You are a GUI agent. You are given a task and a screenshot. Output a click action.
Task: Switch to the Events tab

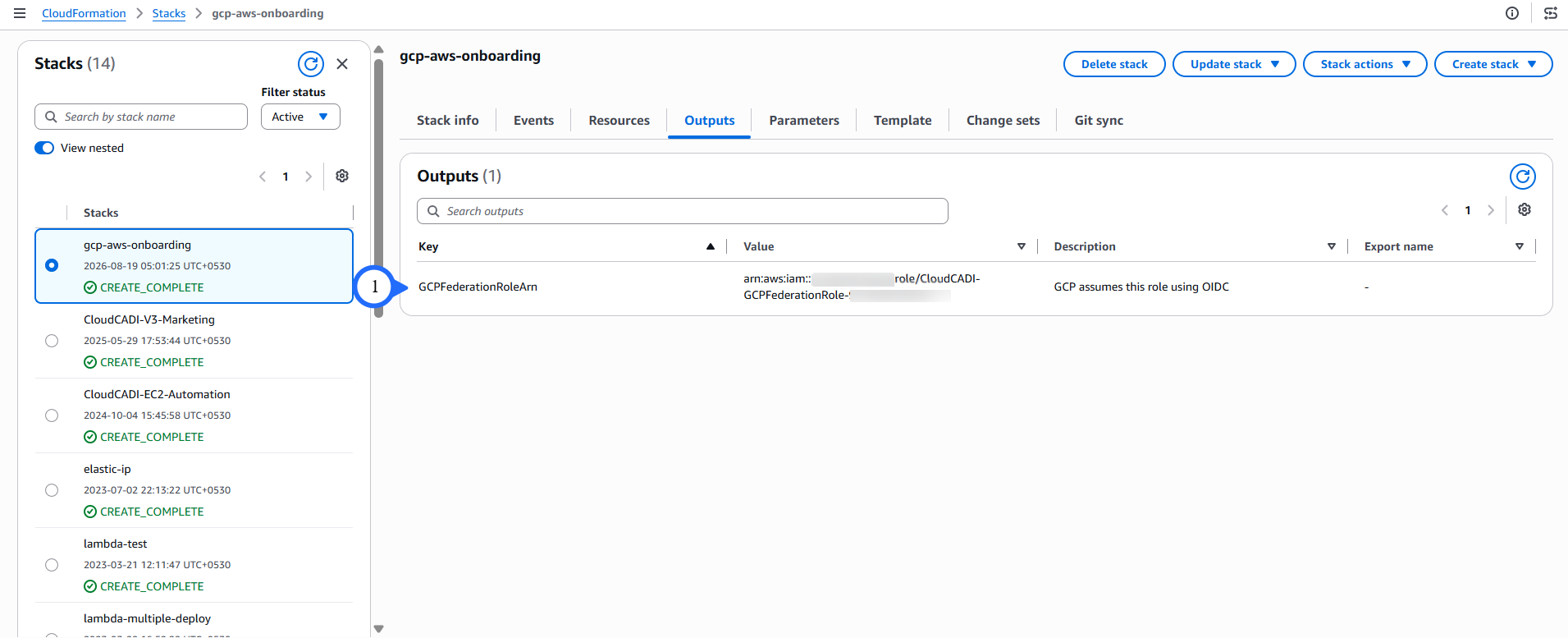click(533, 121)
